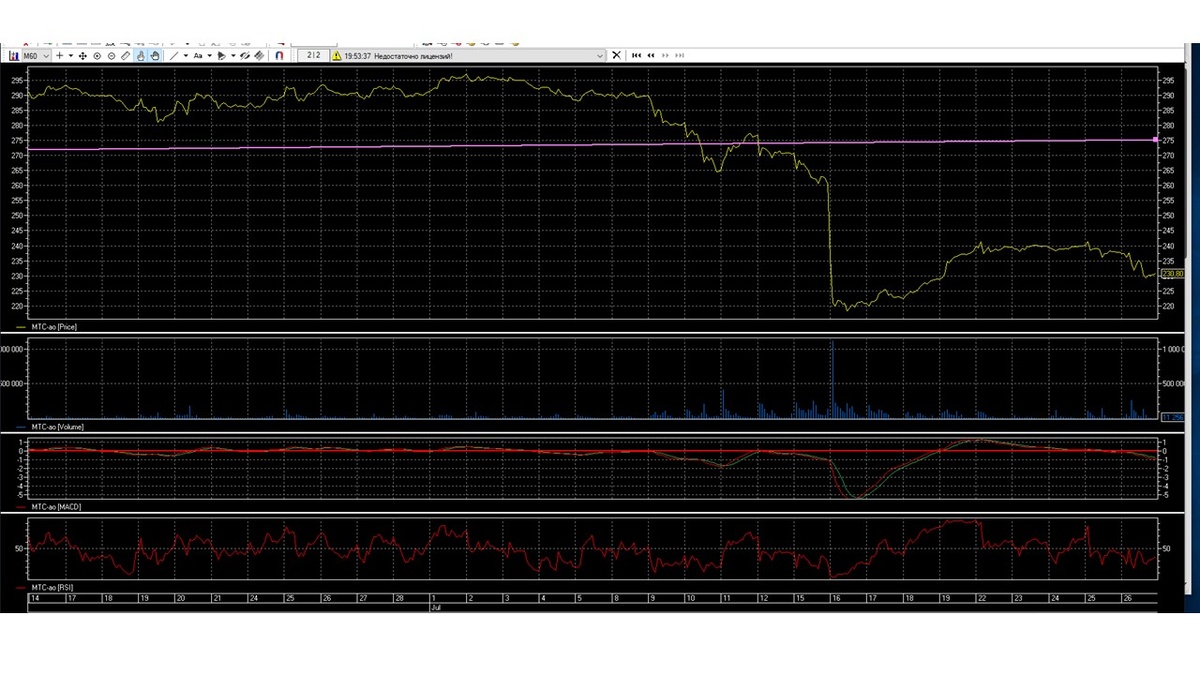
Task: Click the X clear messages button
Action: (617, 56)
